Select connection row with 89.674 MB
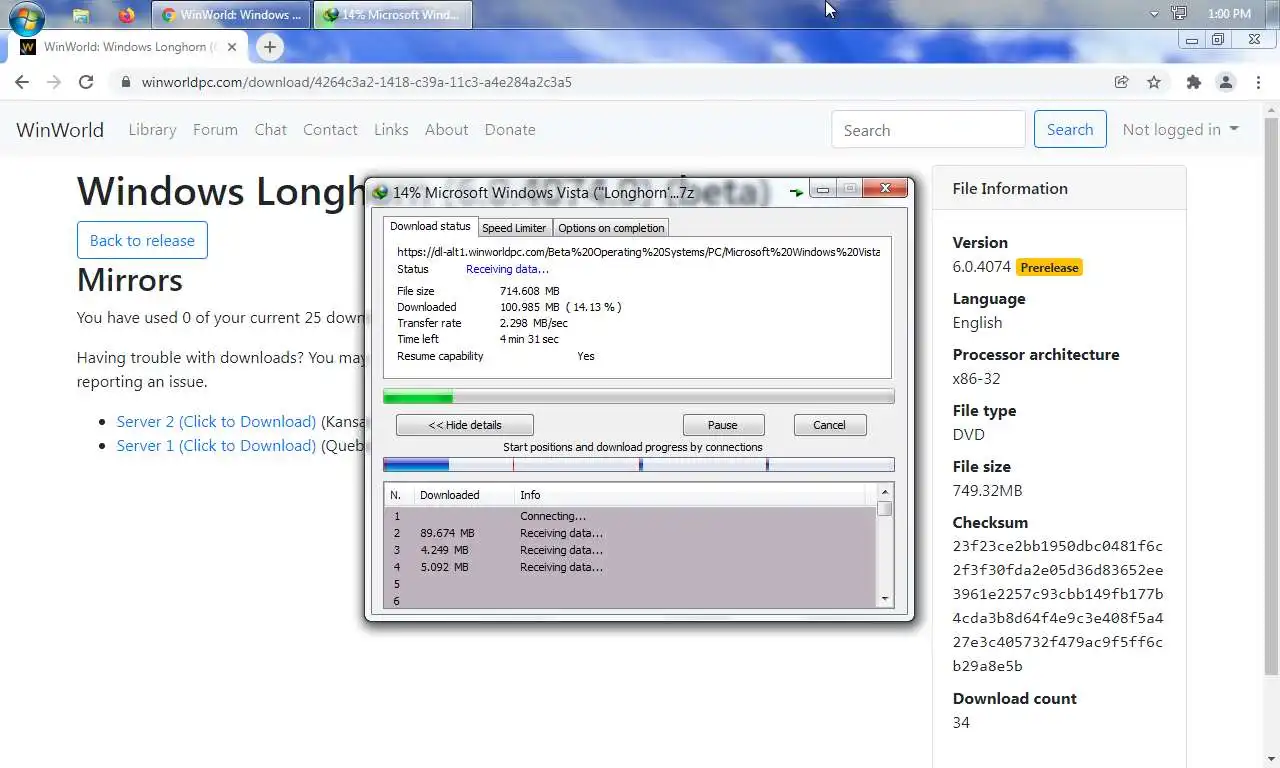The width and height of the screenshot is (1280, 768). tap(630, 534)
